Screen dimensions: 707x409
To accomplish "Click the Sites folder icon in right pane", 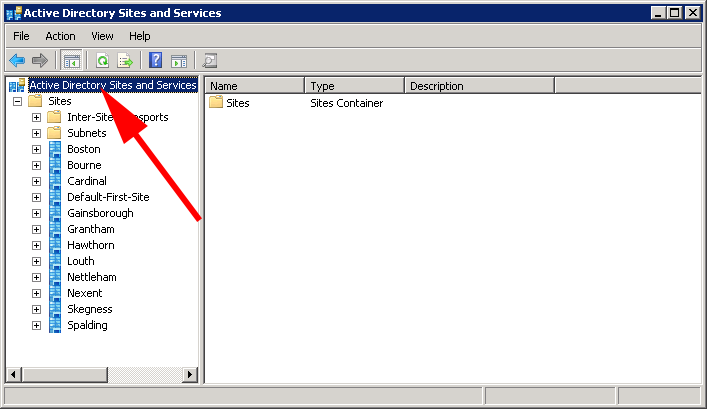I will tap(216, 102).
